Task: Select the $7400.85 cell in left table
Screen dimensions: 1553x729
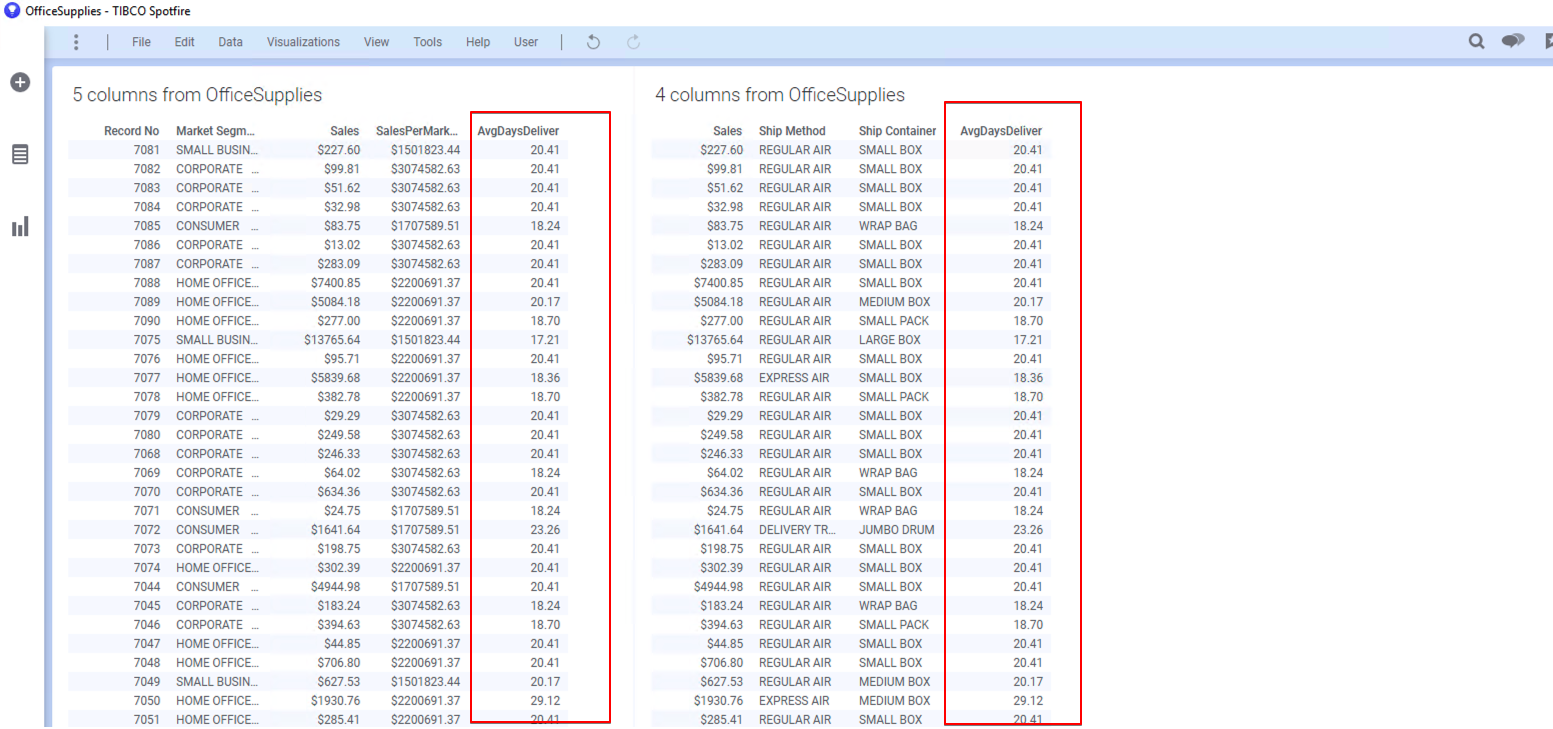Action: [x=335, y=283]
